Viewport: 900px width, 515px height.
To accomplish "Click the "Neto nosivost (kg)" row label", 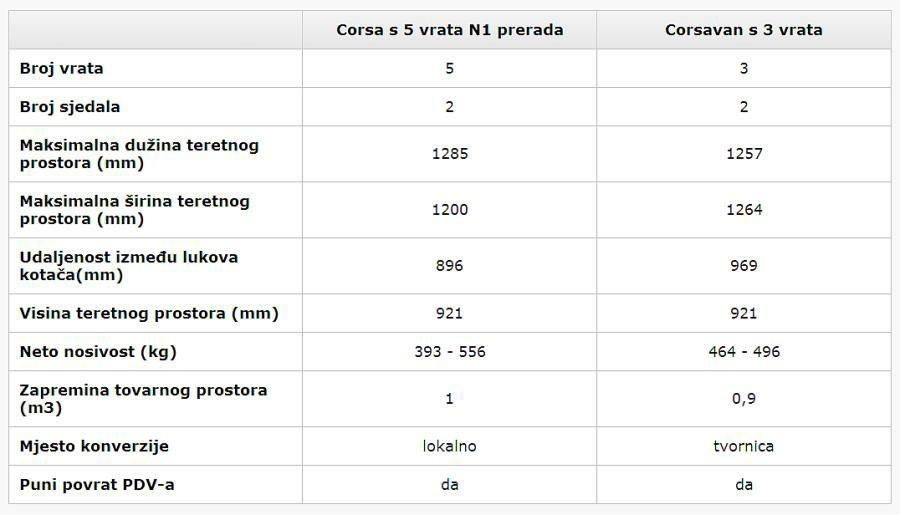I will pyautogui.click(x=98, y=352).
